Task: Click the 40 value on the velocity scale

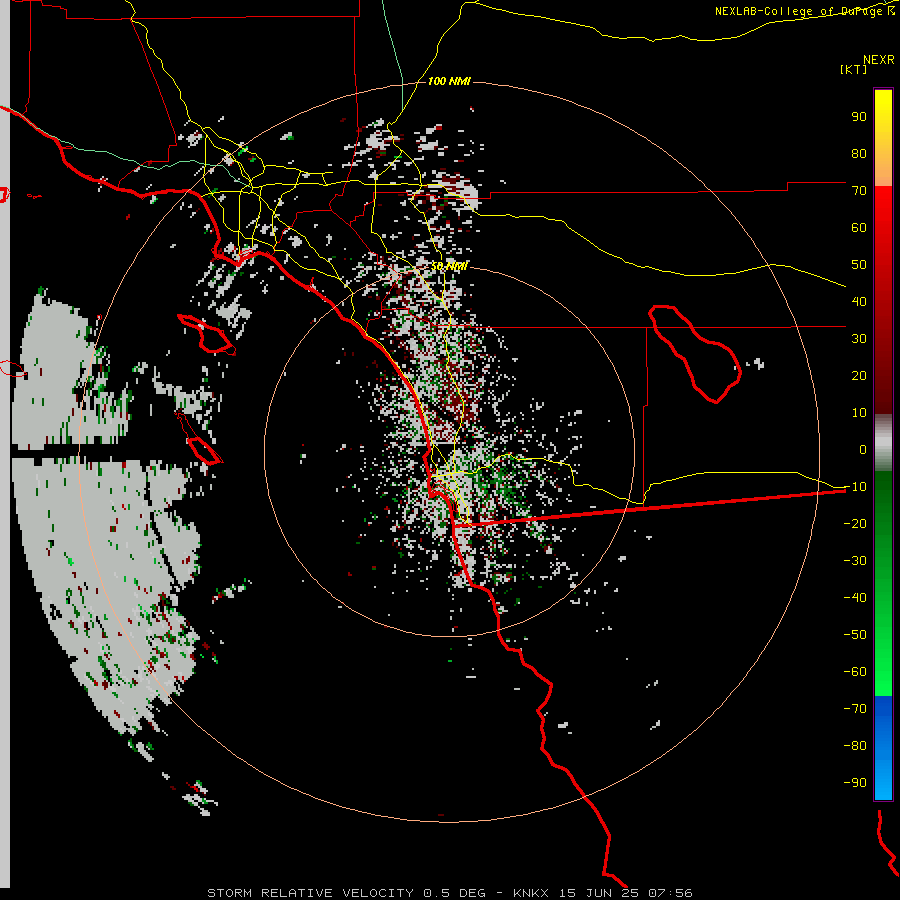Action: click(x=859, y=301)
